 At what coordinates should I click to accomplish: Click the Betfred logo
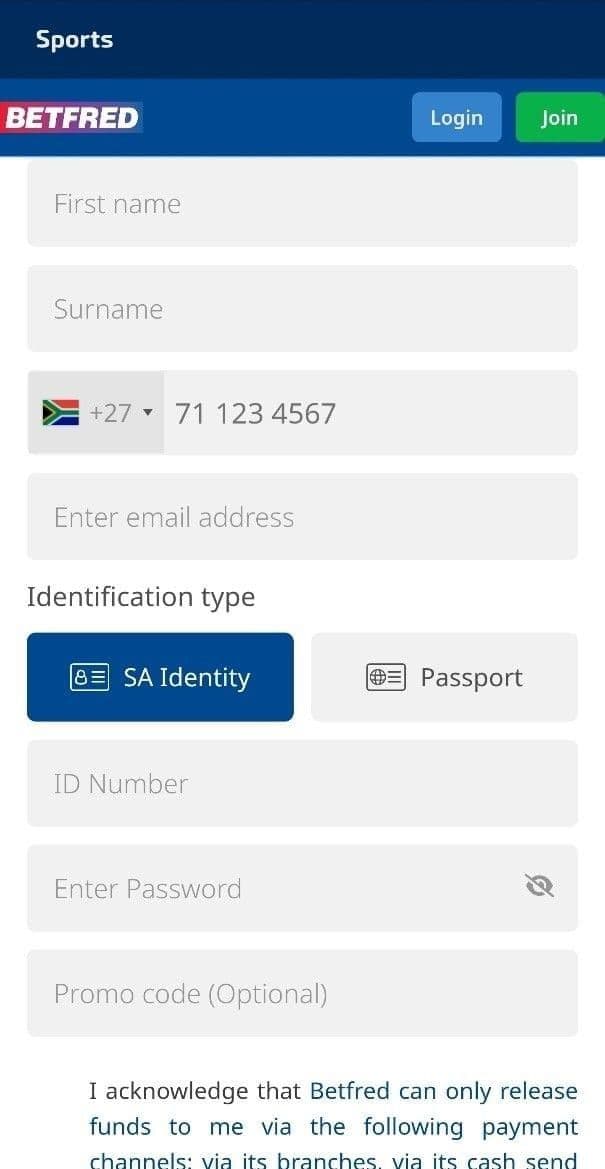coord(71,117)
